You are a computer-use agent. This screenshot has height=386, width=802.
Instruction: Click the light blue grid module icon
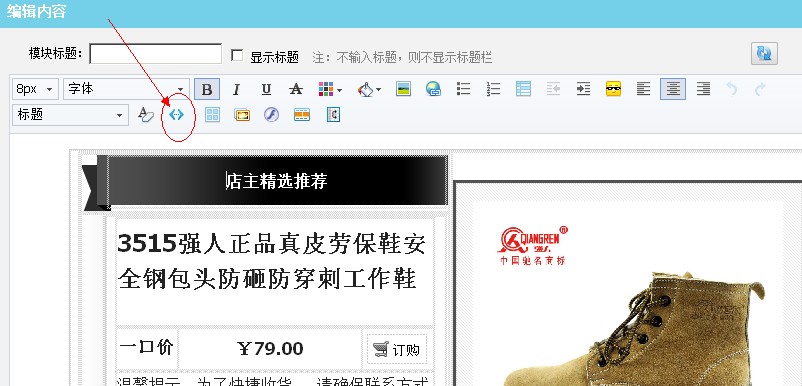click(212, 115)
